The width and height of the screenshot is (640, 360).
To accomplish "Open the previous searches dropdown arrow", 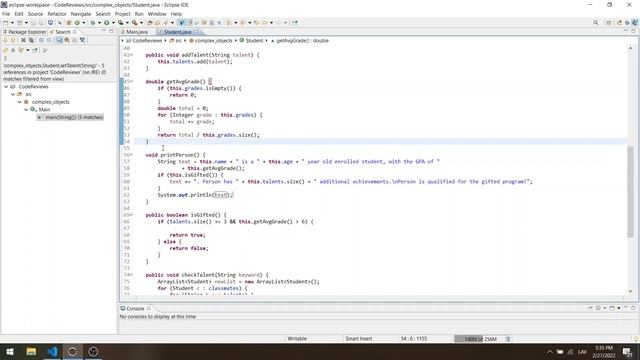I will point(28,50).
